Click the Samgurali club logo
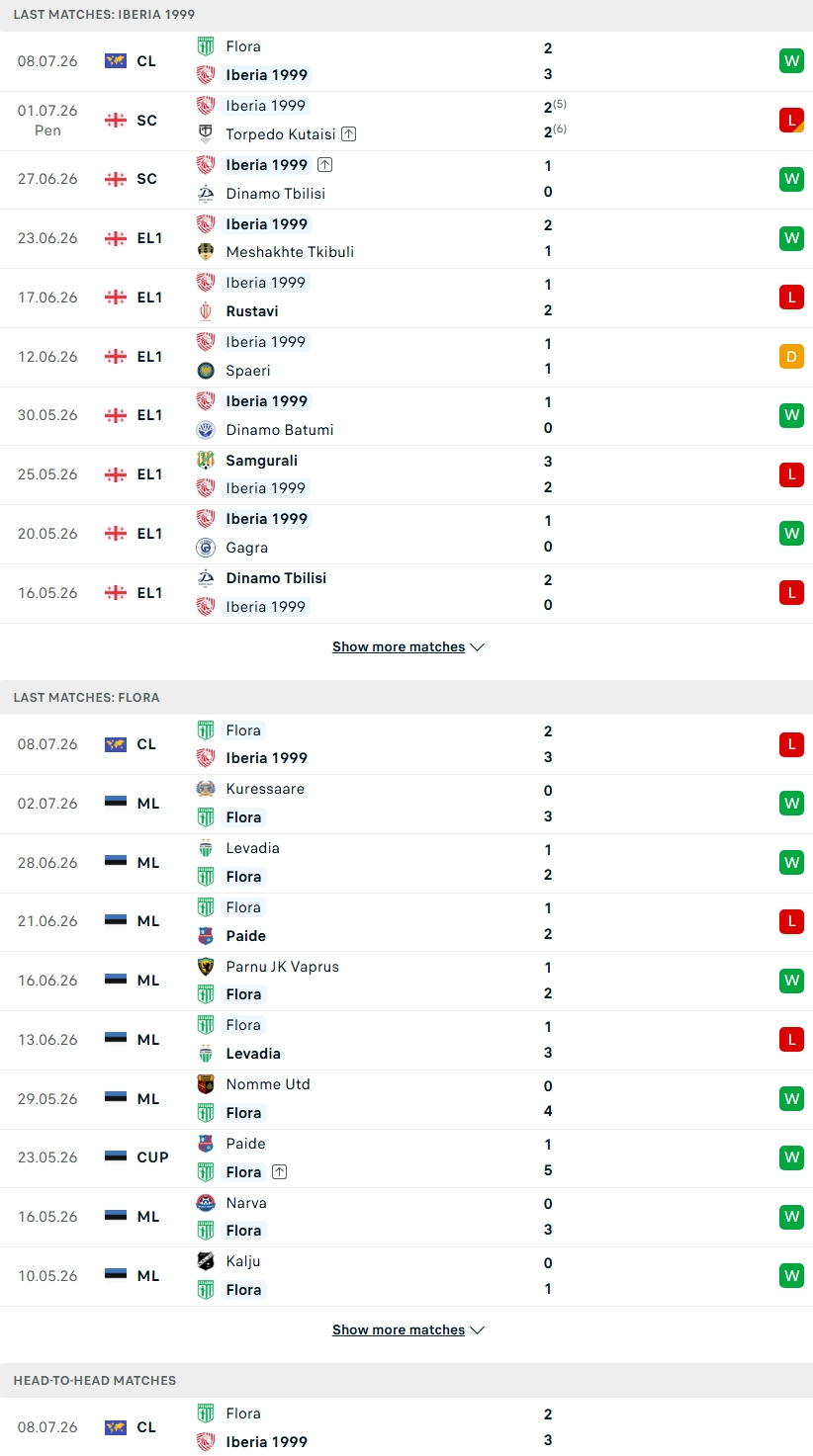 coord(206,461)
